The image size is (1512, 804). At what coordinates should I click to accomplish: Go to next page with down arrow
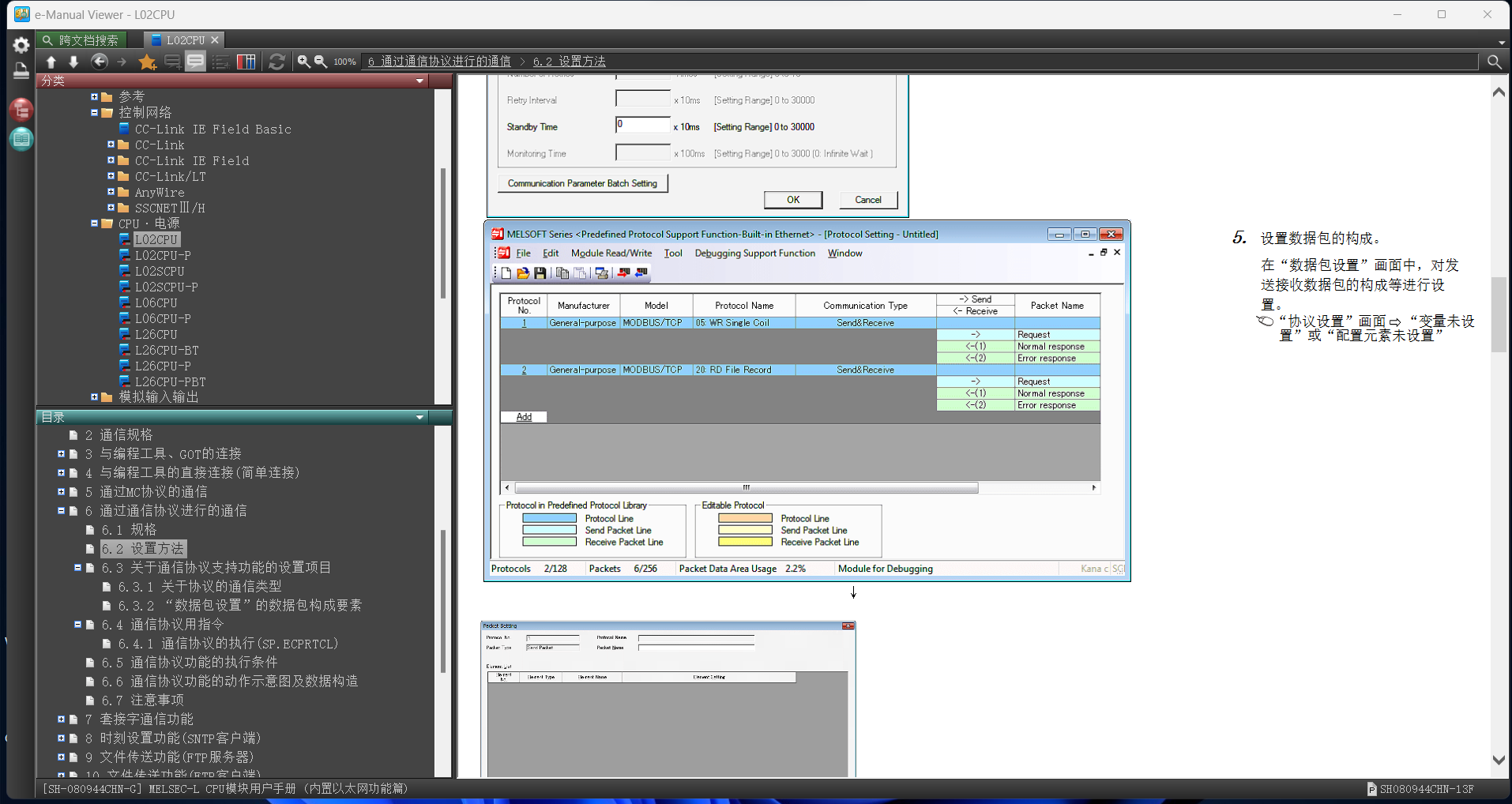click(x=73, y=62)
